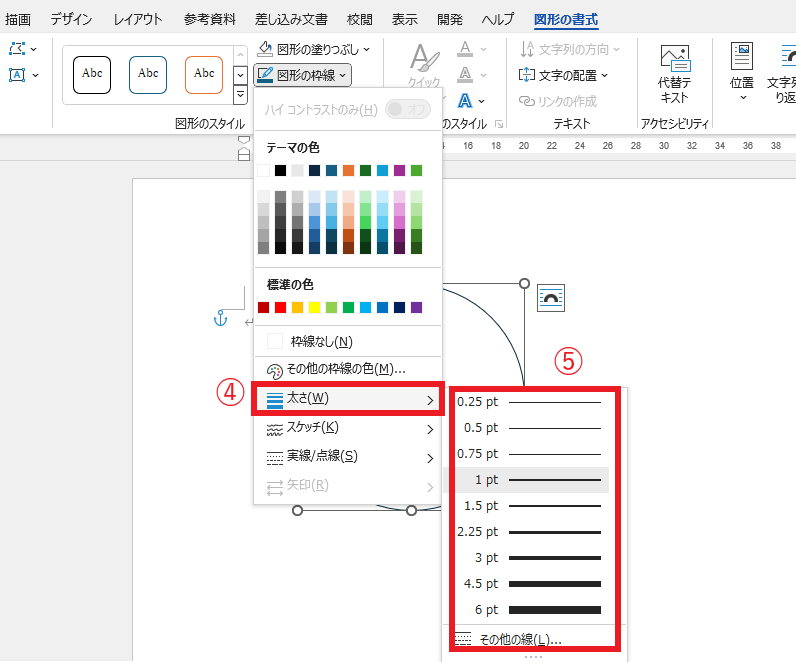Click the shape's top-right resize handle
The width and height of the screenshot is (796, 662).
524,283
